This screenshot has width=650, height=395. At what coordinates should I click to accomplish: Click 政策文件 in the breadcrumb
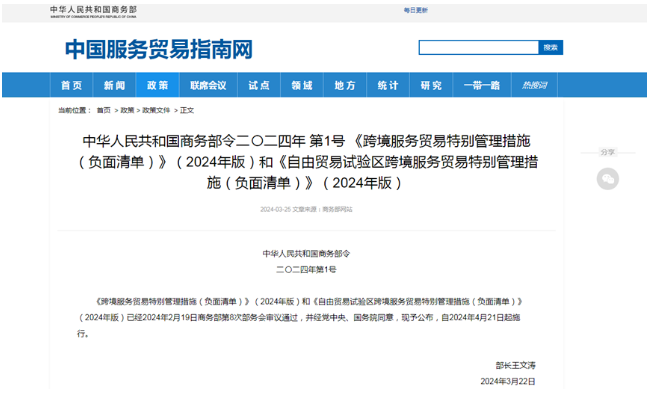pos(156,110)
